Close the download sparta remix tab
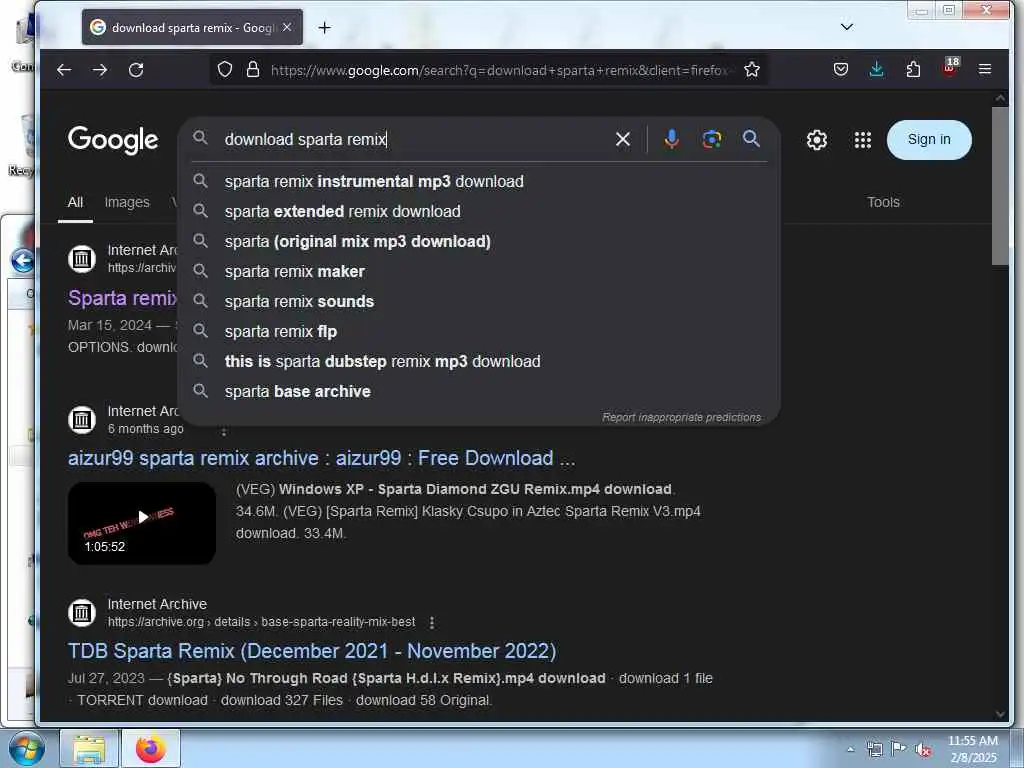The width and height of the screenshot is (1024, 768). pyautogui.click(x=287, y=27)
